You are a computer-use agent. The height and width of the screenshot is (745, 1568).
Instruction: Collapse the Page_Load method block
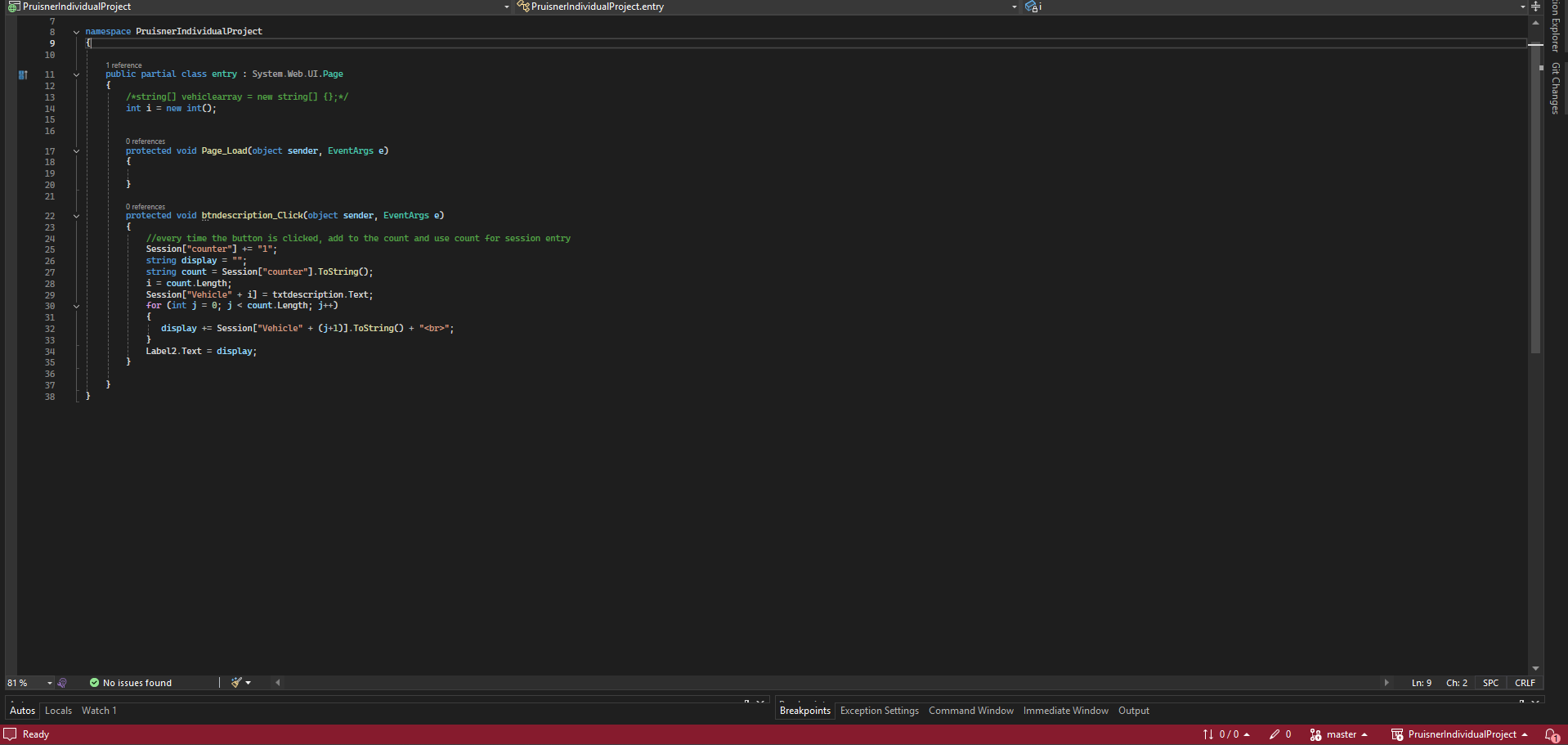tap(76, 151)
